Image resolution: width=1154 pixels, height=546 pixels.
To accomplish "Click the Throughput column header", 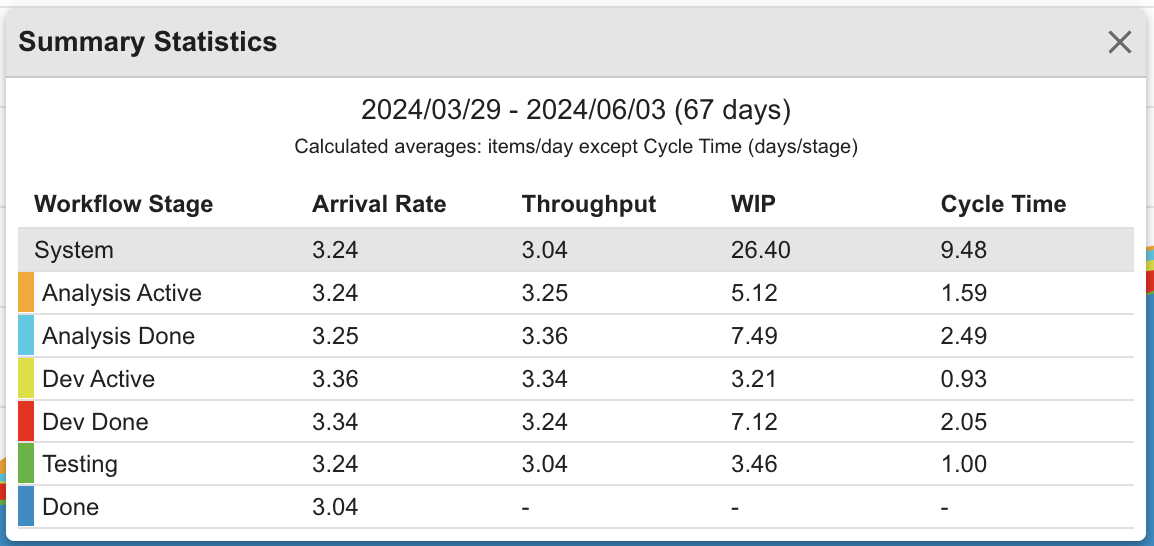I will point(588,205).
